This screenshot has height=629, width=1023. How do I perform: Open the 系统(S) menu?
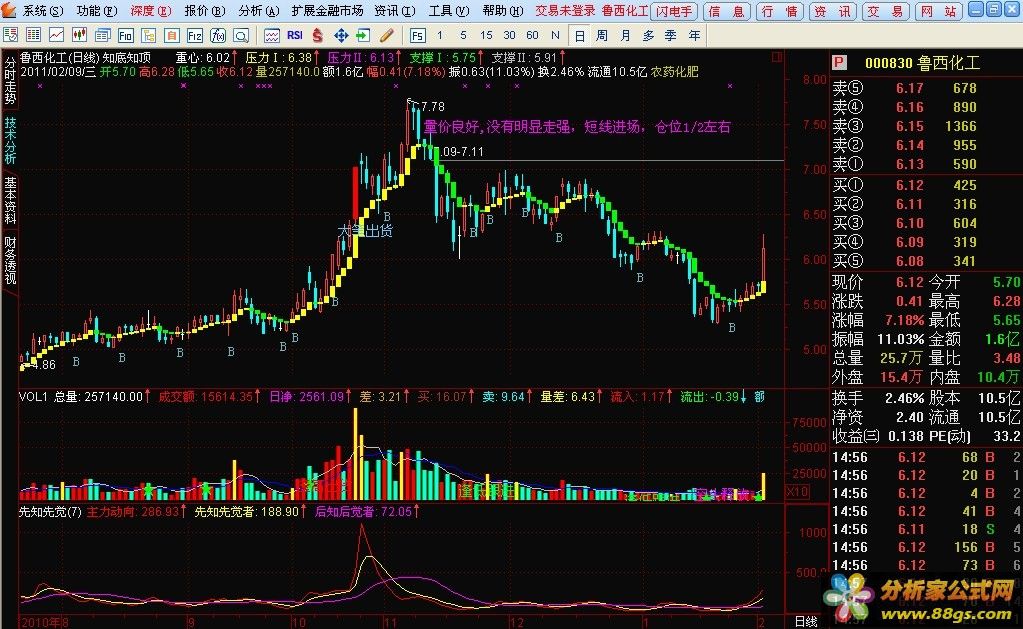[x=43, y=11]
